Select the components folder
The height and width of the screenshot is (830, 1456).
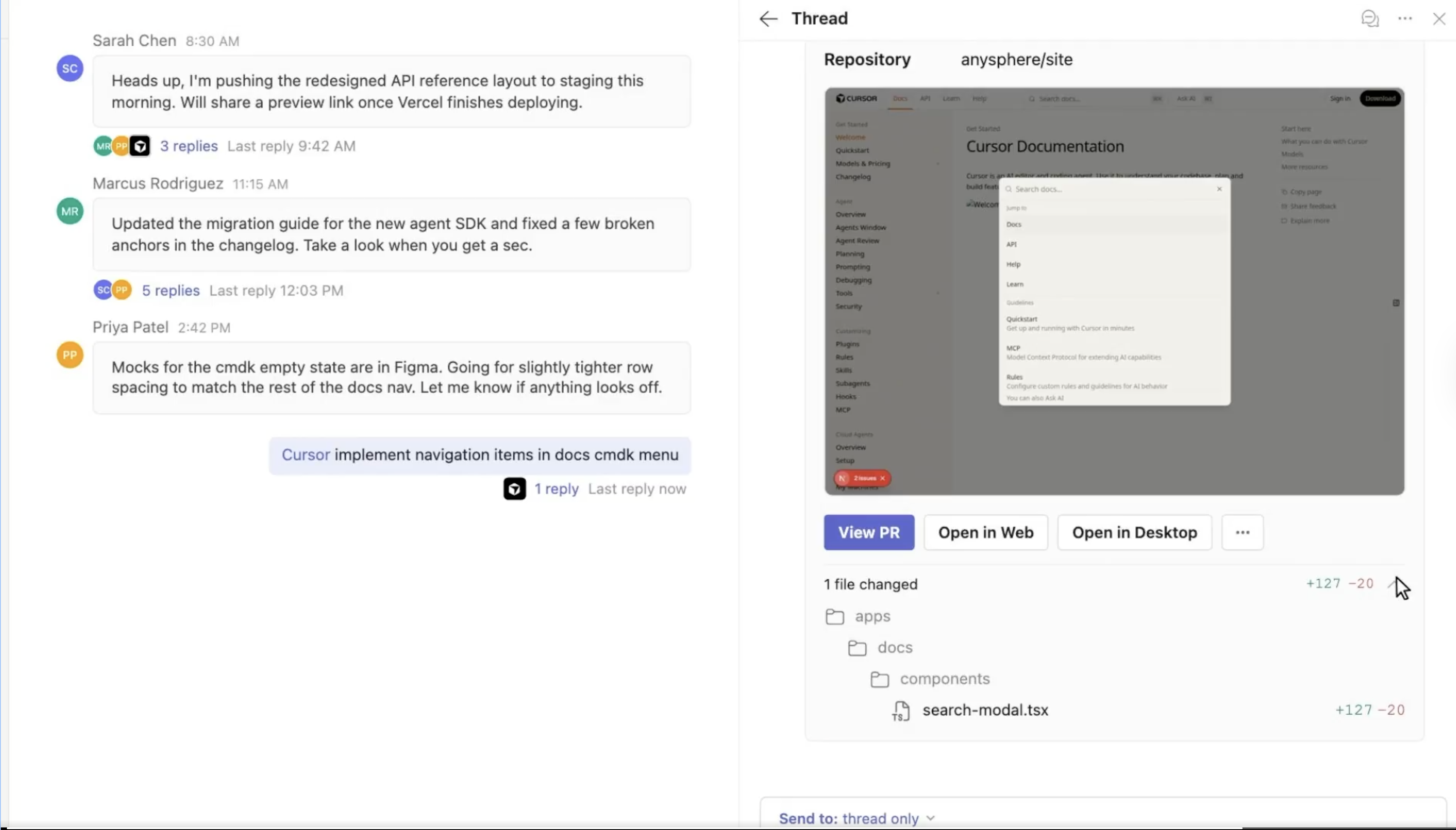pos(931,679)
